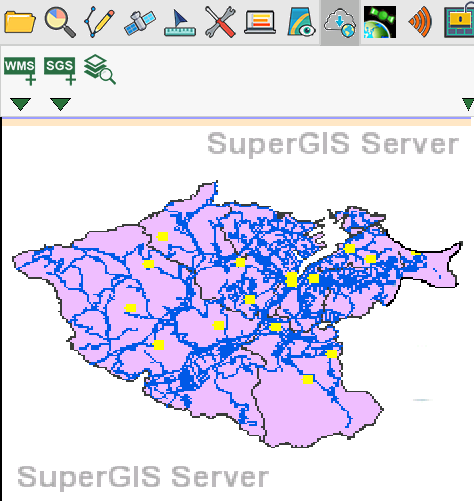Expand dropdown arrow below SGS button
The width and height of the screenshot is (474, 503).
pos(60,104)
